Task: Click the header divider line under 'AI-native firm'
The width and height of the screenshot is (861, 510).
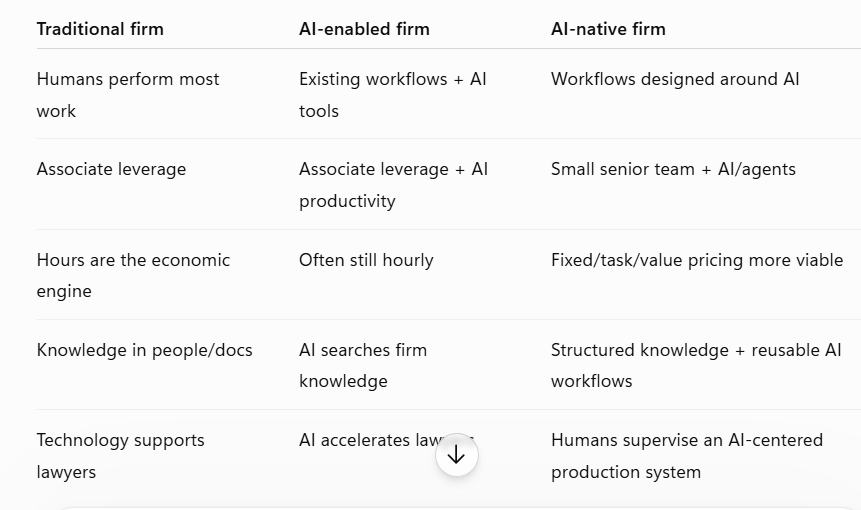Action: point(706,48)
